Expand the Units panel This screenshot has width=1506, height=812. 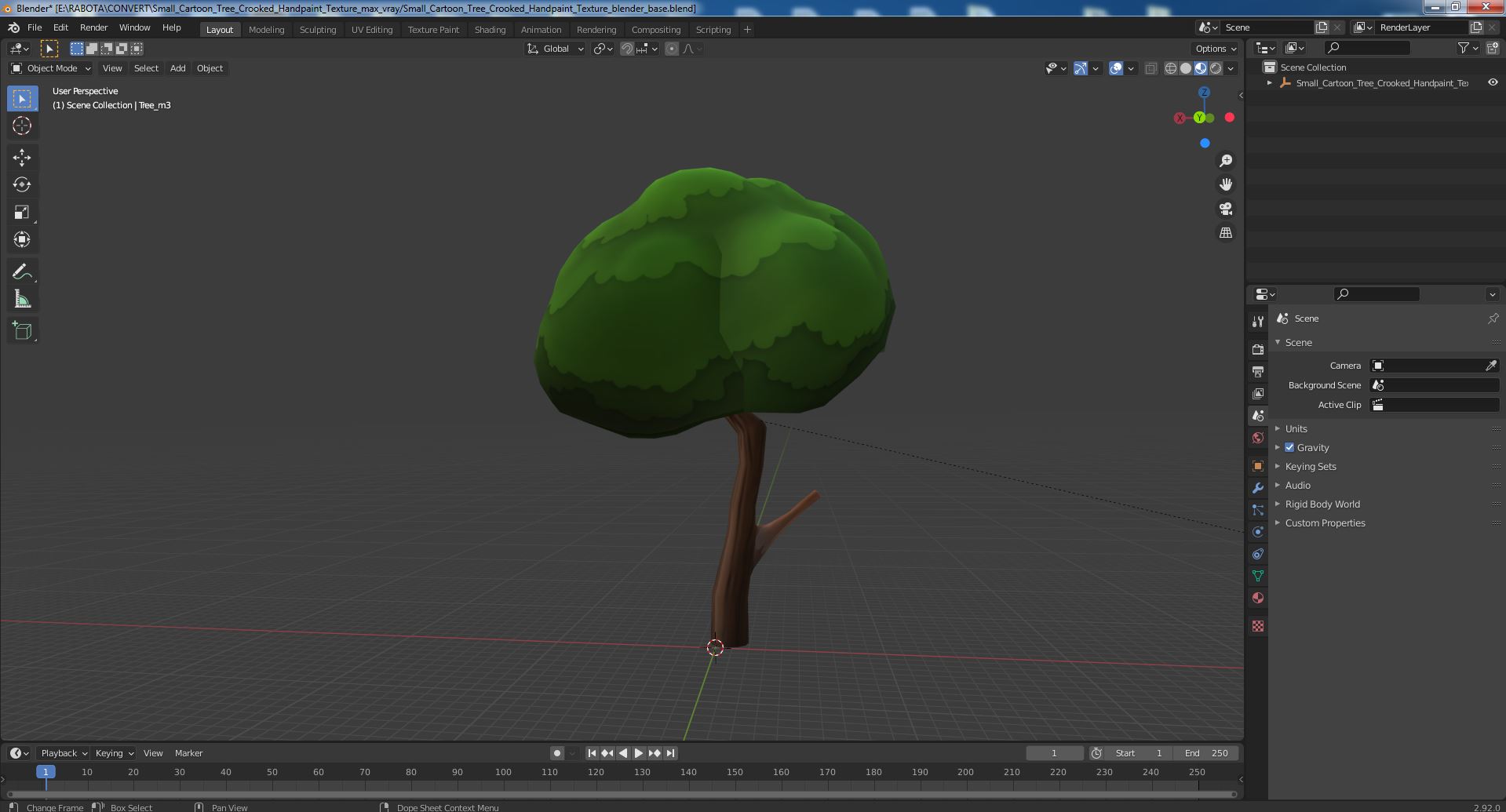tap(1296, 428)
